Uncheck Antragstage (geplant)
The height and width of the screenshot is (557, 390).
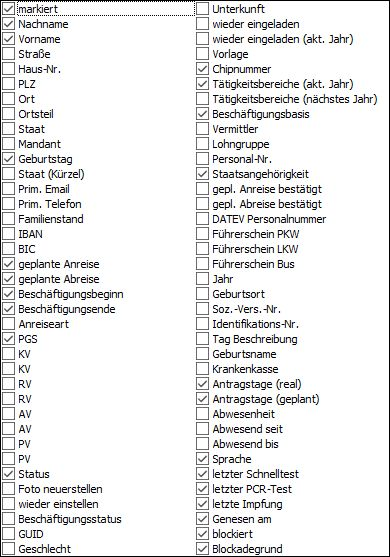(x=202, y=399)
